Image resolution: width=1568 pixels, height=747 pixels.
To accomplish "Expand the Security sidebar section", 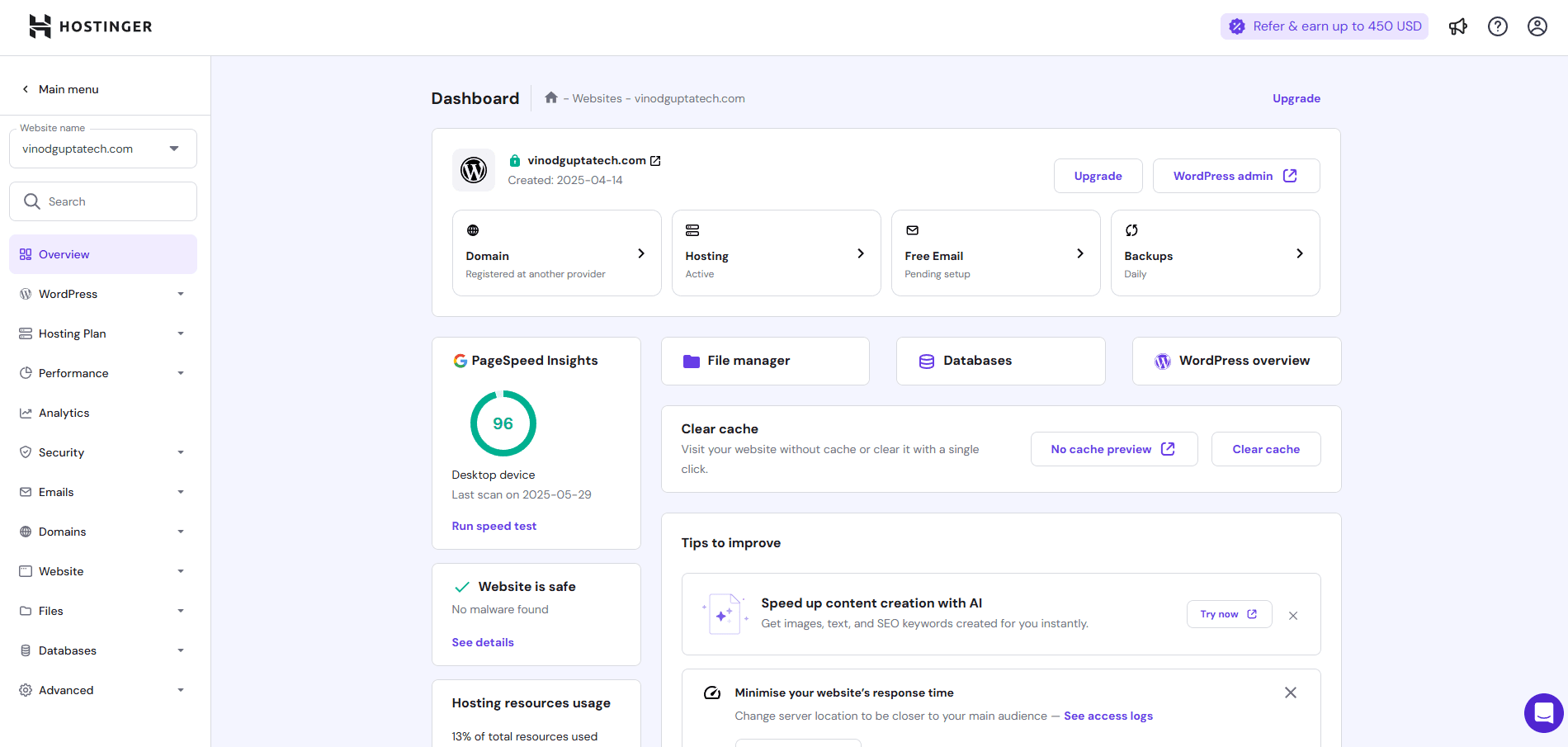I will tap(103, 452).
